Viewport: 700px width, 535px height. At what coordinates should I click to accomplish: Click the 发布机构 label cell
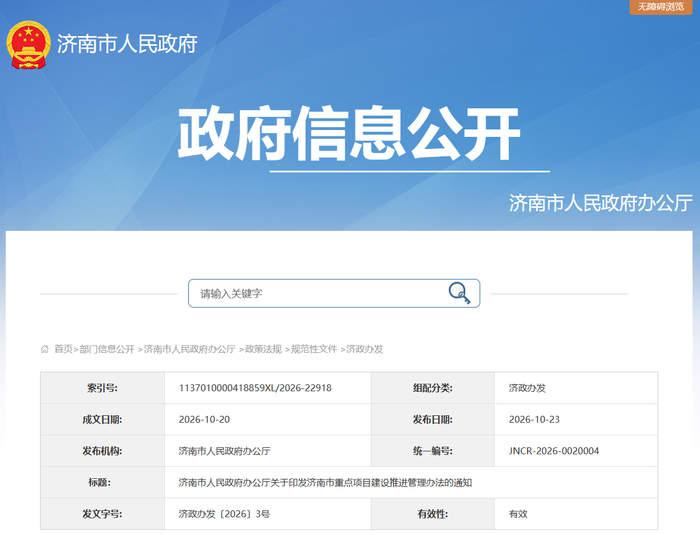click(103, 451)
